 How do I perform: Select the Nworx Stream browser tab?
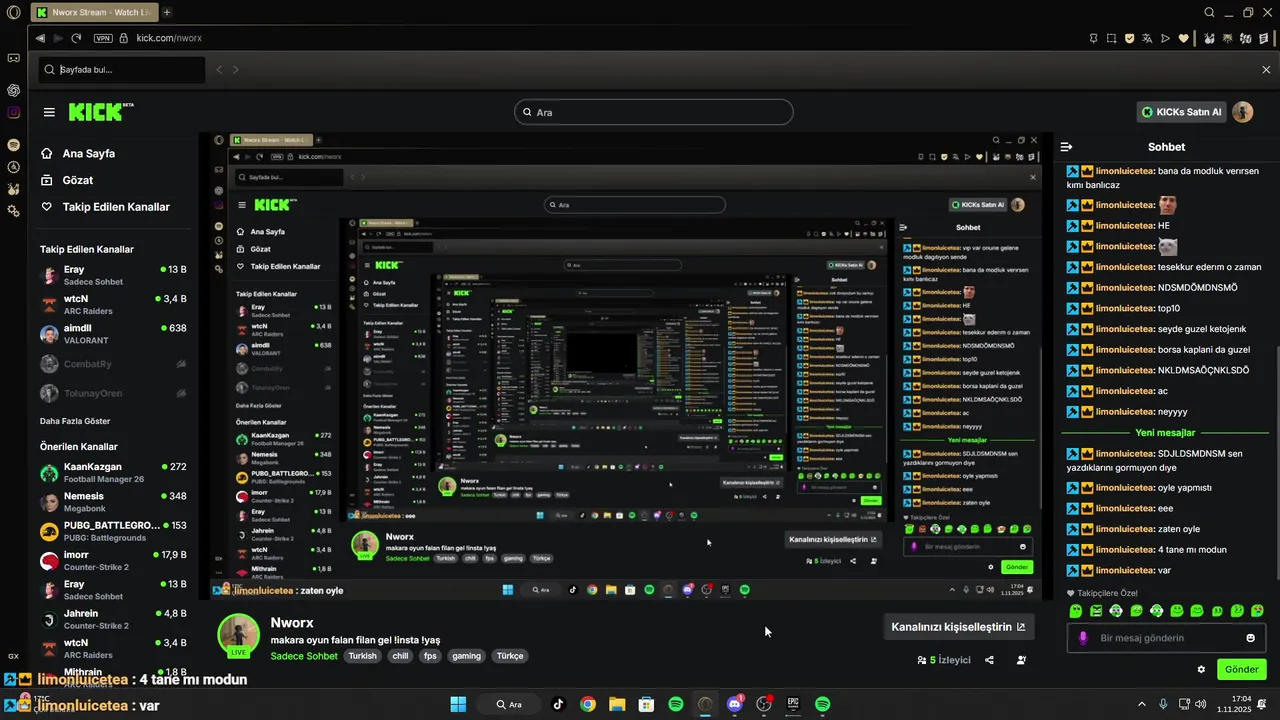(94, 12)
